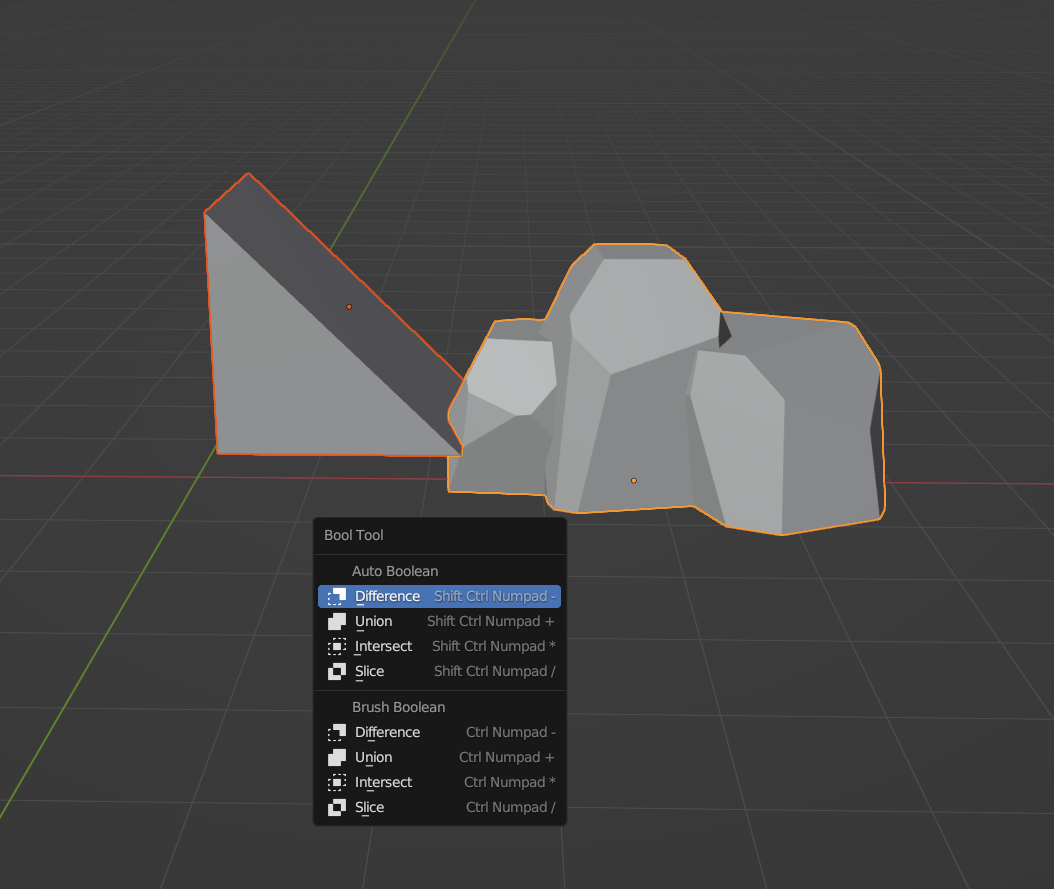The height and width of the screenshot is (889, 1054).
Task: Click the Brush Boolean Slice icon
Action: tap(337, 808)
